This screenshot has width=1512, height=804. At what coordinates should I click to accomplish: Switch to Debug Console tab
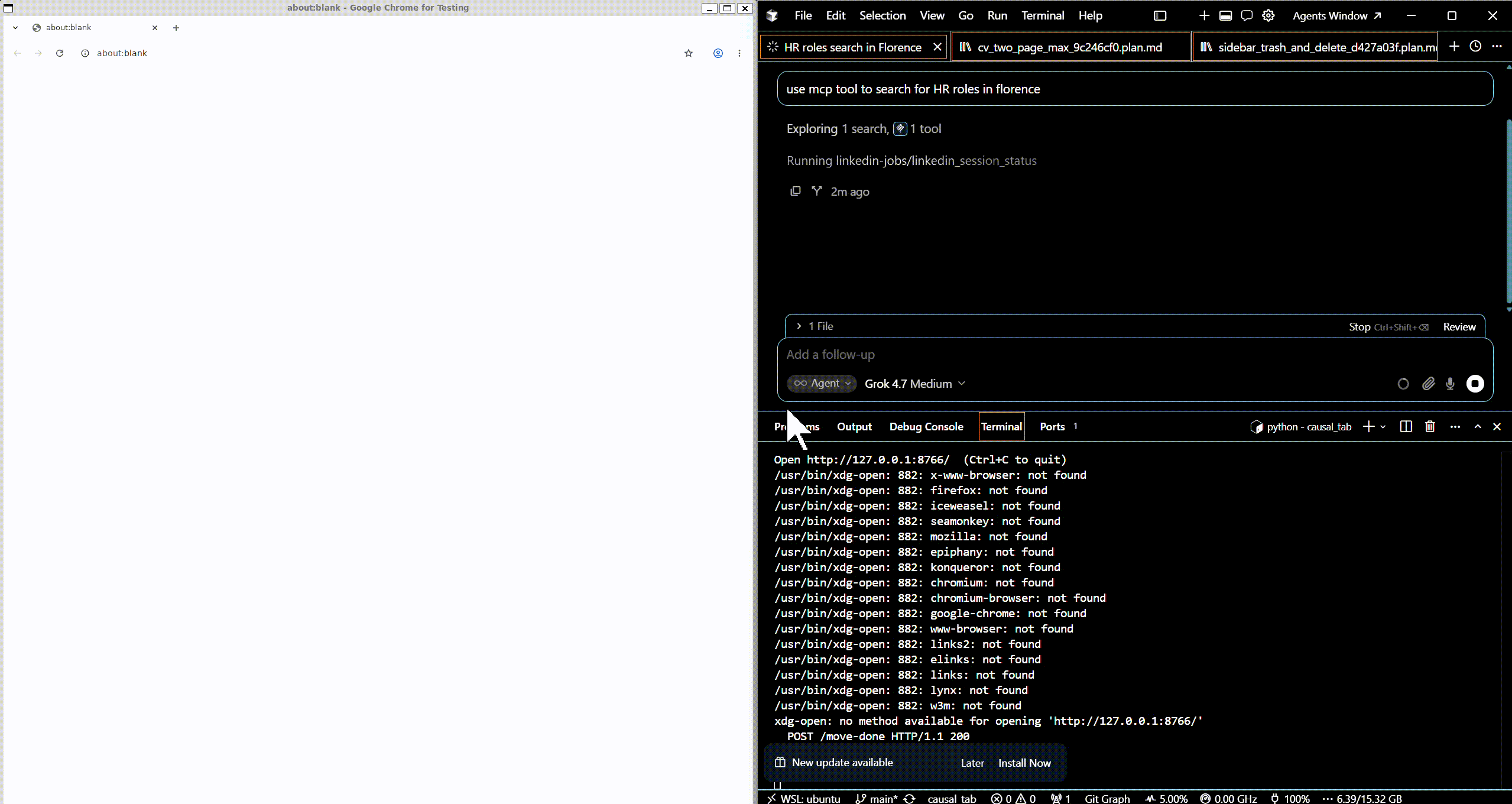tap(926, 426)
